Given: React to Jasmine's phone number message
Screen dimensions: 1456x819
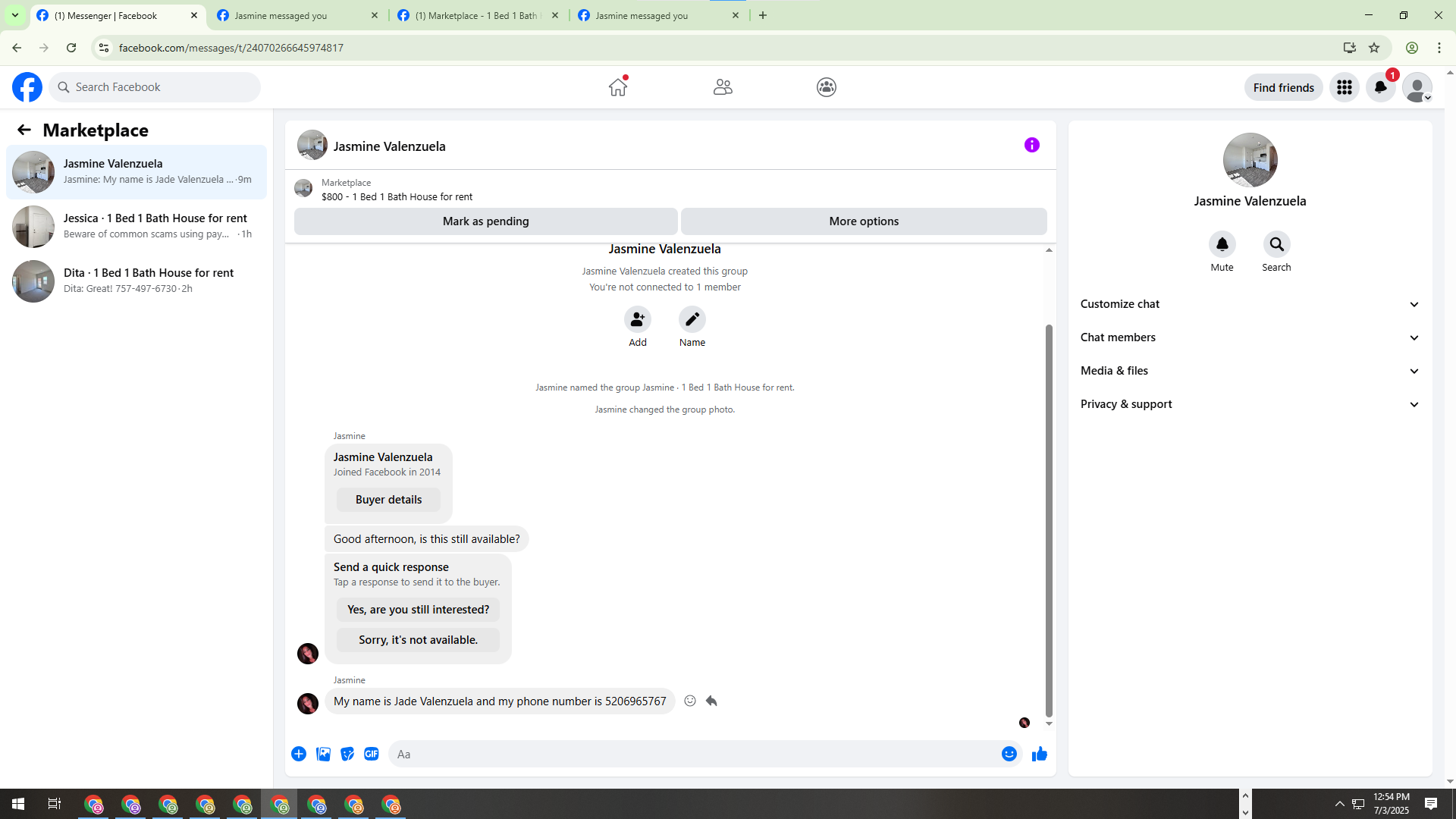Looking at the screenshot, I should click(689, 701).
